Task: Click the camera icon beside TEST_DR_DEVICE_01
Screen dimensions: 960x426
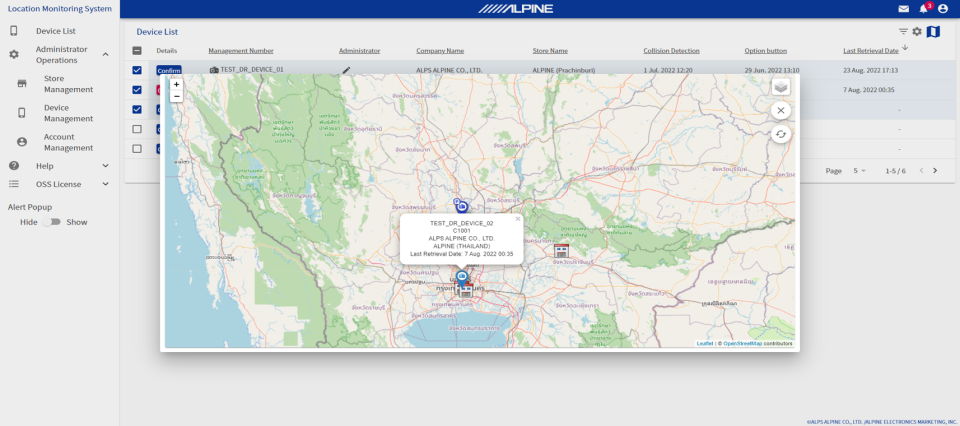Action: pyautogui.click(x=214, y=70)
